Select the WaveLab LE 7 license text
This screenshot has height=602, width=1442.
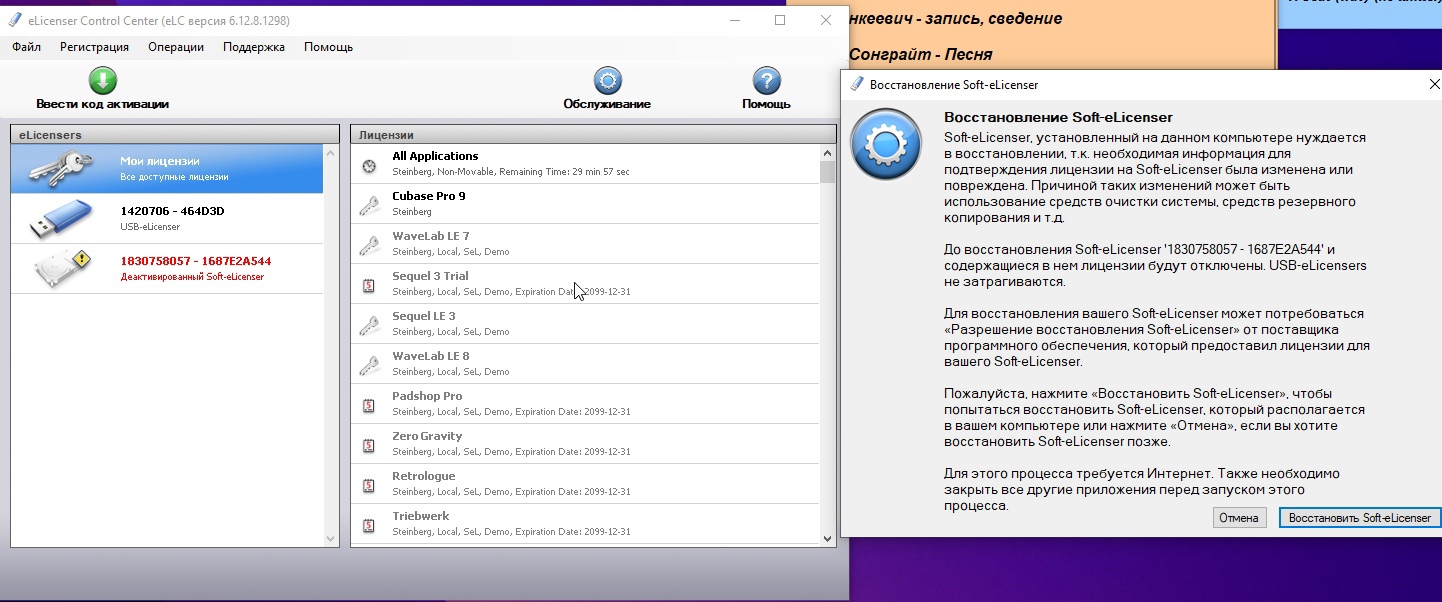pos(430,236)
